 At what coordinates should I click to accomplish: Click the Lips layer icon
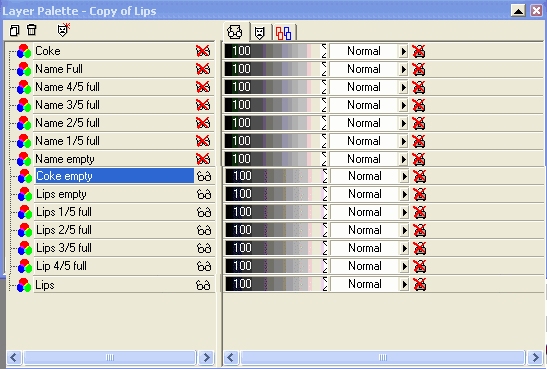click(x=24, y=285)
